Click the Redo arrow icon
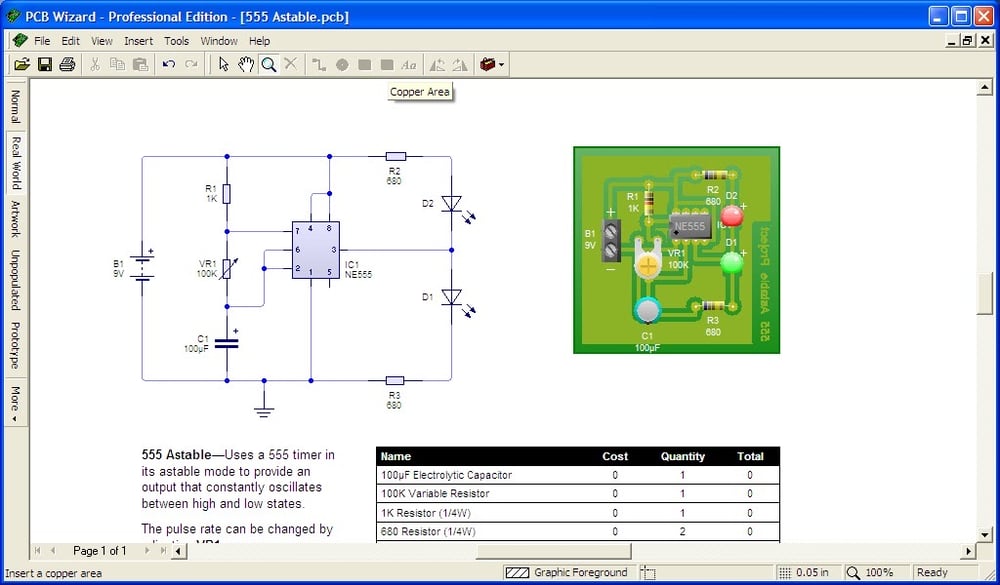The height and width of the screenshot is (585, 1000). click(x=191, y=64)
